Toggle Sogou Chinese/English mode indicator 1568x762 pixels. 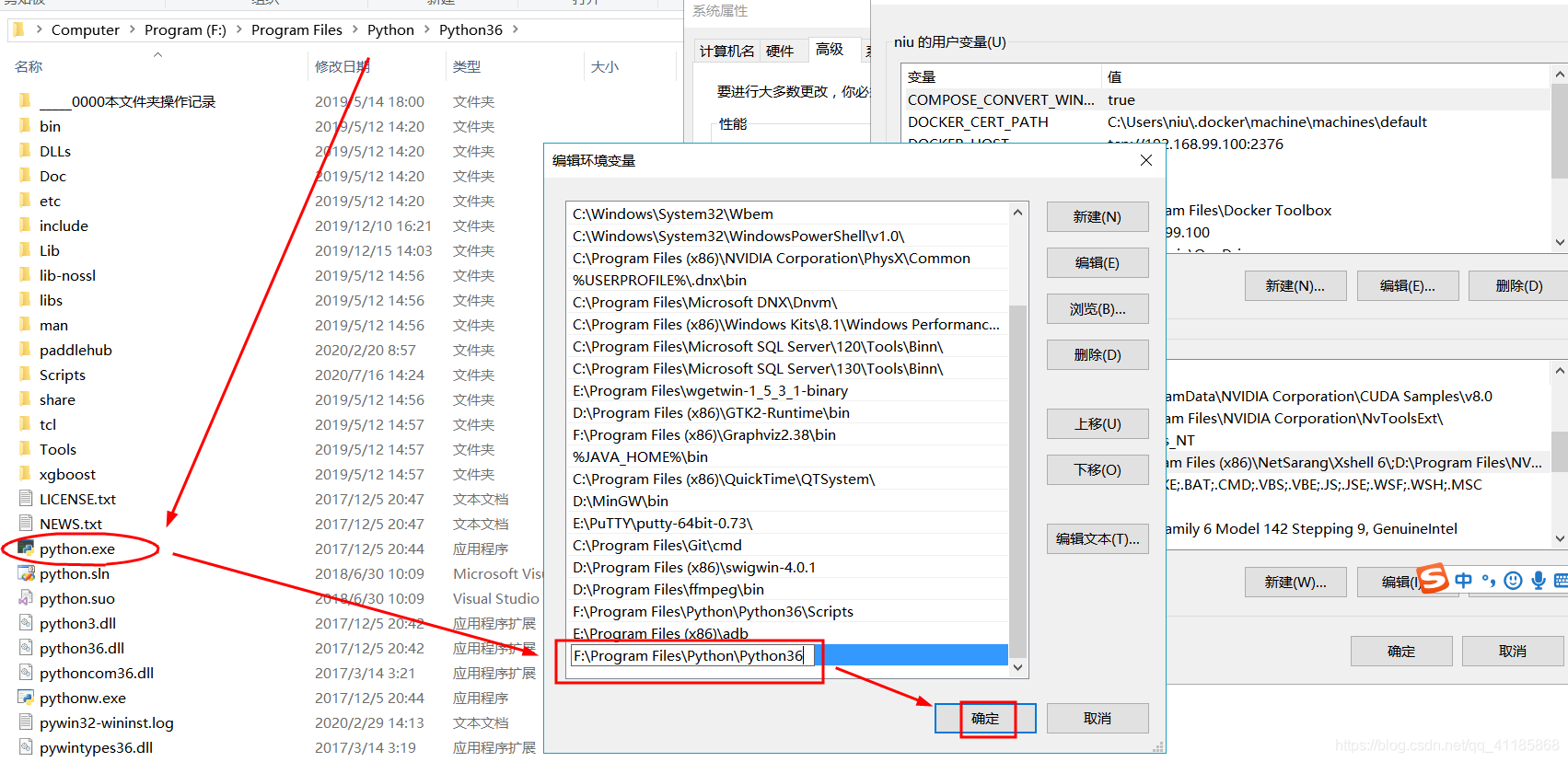tap(1464, 581)
